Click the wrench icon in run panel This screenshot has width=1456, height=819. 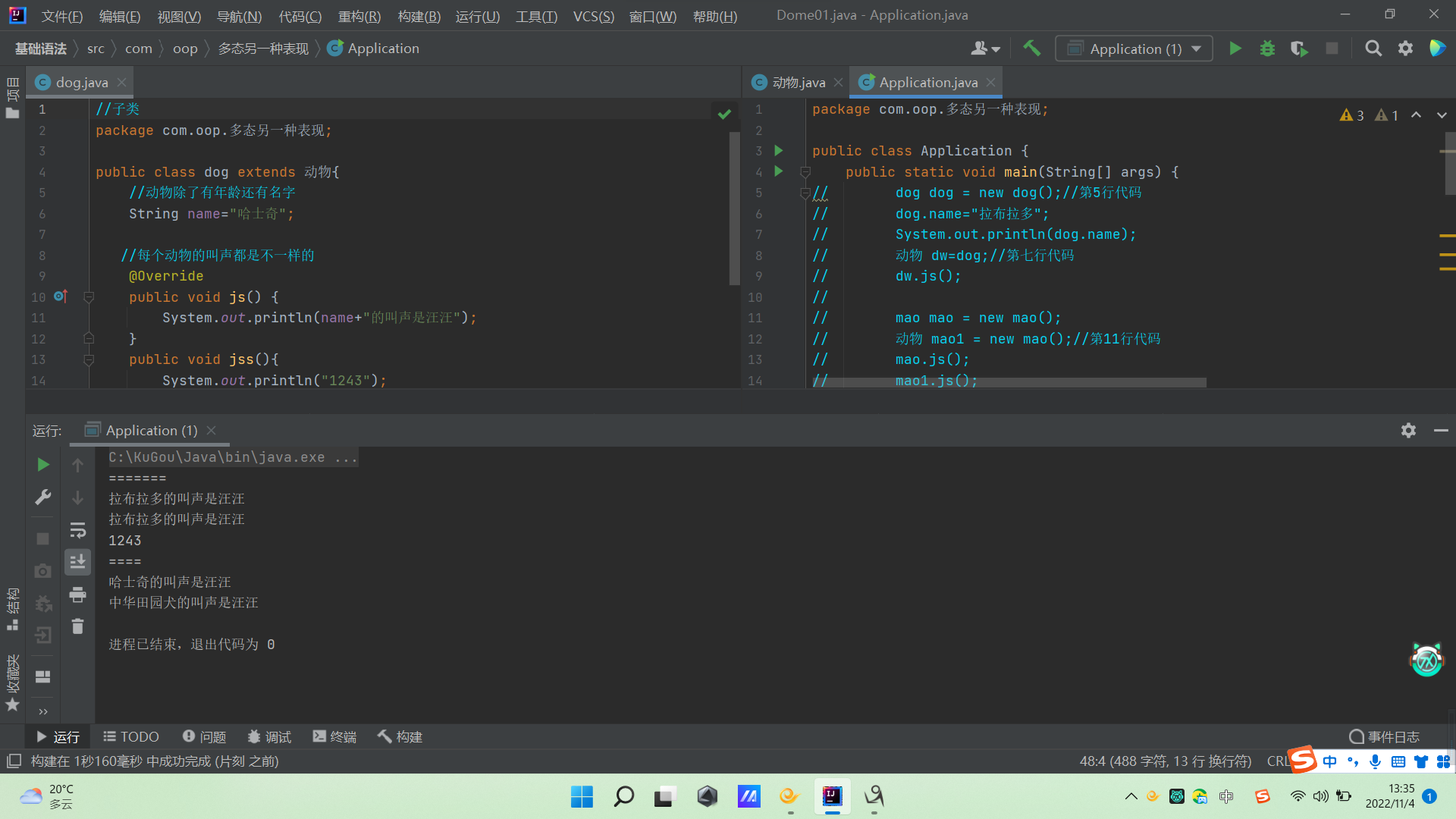click(x=43, y=497)
